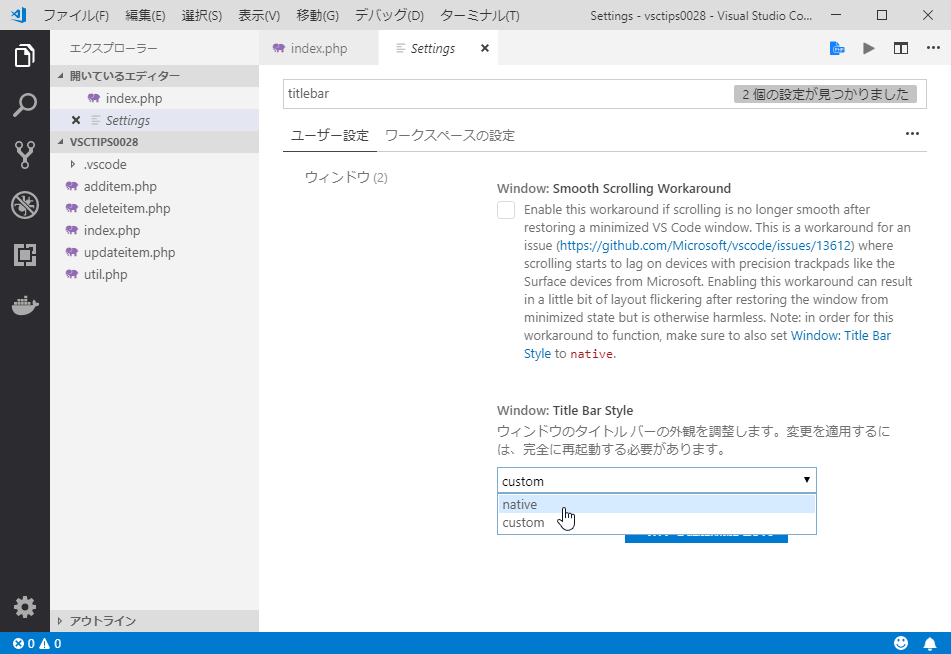Screen dimensions: 951x654
Task: Open the Settings gear in the activity bar
Action: coord(24,606)
